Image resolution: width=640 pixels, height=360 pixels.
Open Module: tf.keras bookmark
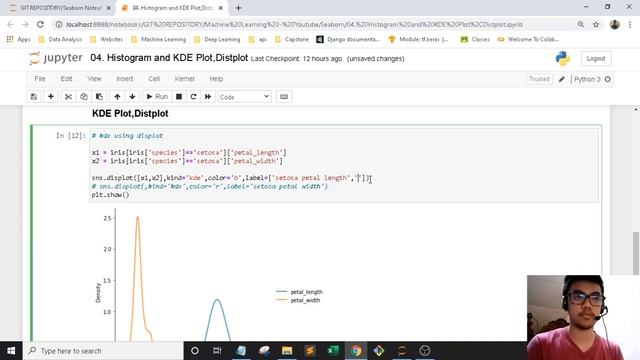pos(418,39)
